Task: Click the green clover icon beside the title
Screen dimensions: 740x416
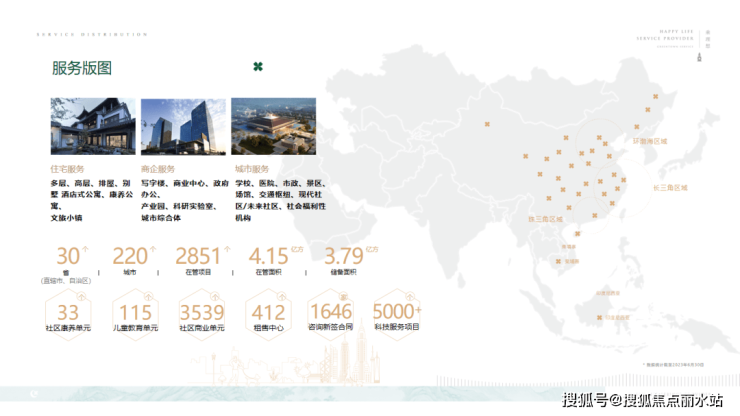Action: (258, 67)
